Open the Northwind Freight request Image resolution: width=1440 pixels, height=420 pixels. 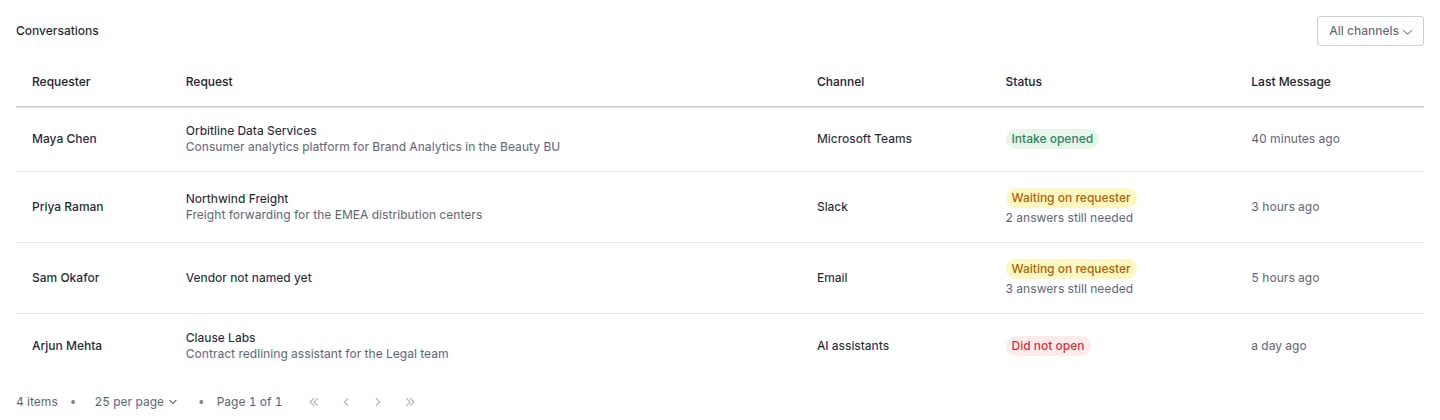[x=237, y=199]
